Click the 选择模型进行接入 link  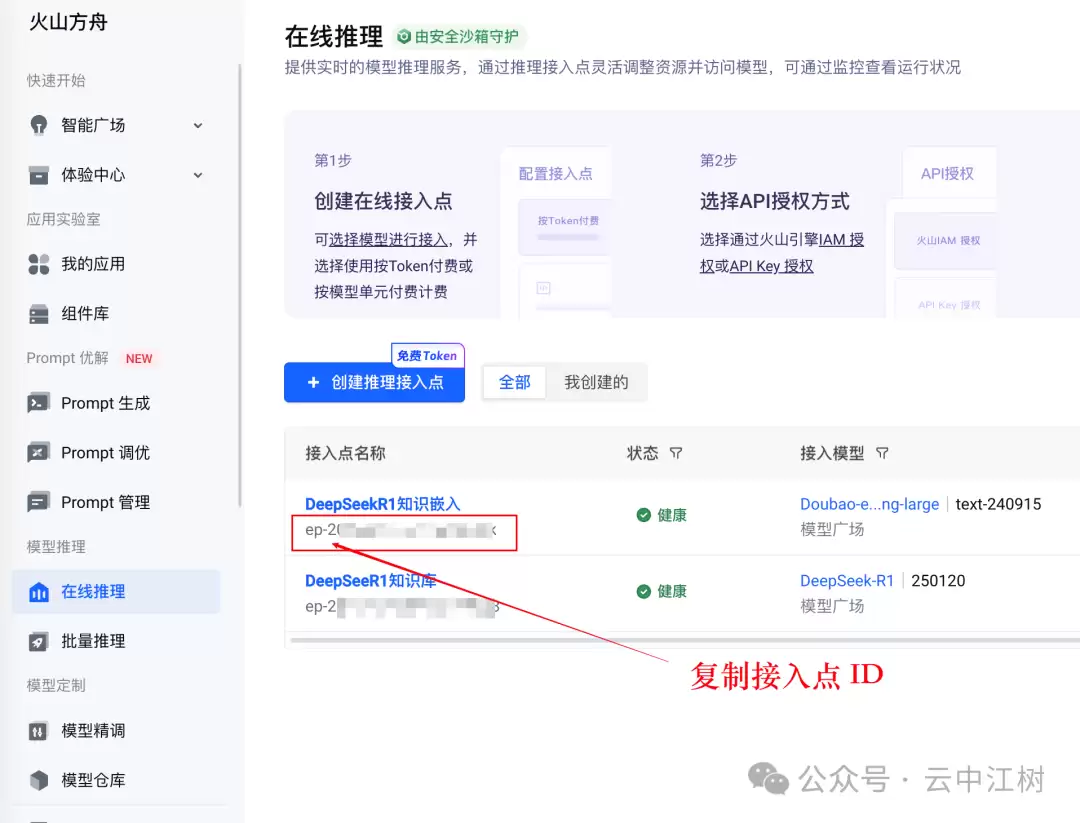388,240
